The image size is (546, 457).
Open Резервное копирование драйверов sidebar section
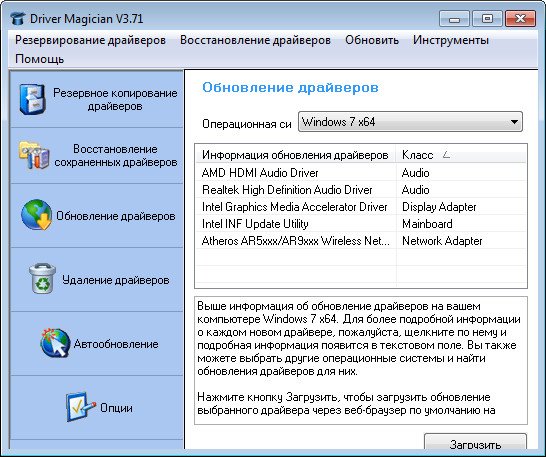(x=97, y=100)
